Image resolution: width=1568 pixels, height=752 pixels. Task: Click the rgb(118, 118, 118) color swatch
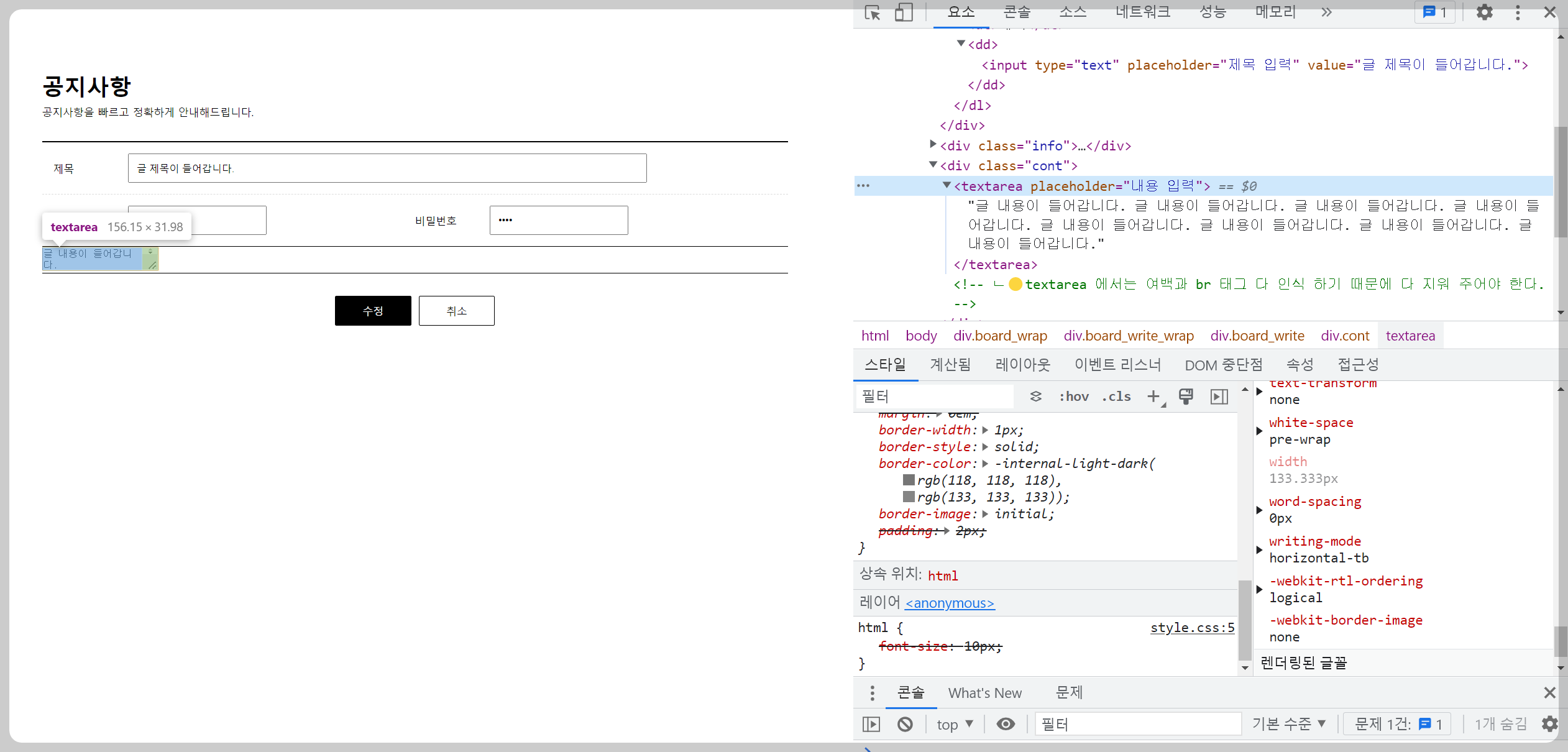[x=909, y=480]
